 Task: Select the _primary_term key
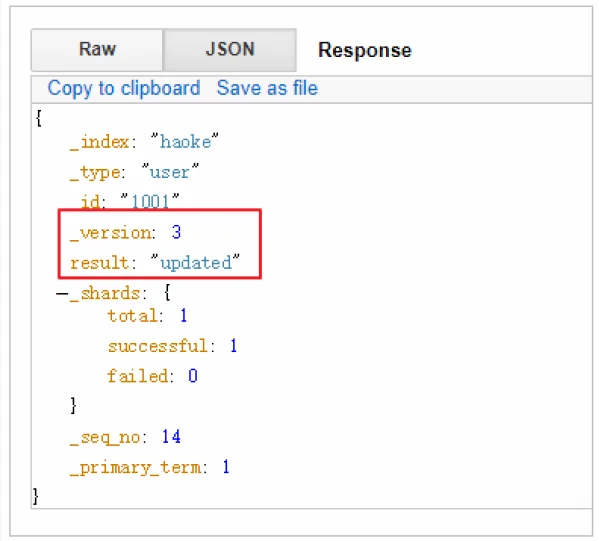click(135, 468)
